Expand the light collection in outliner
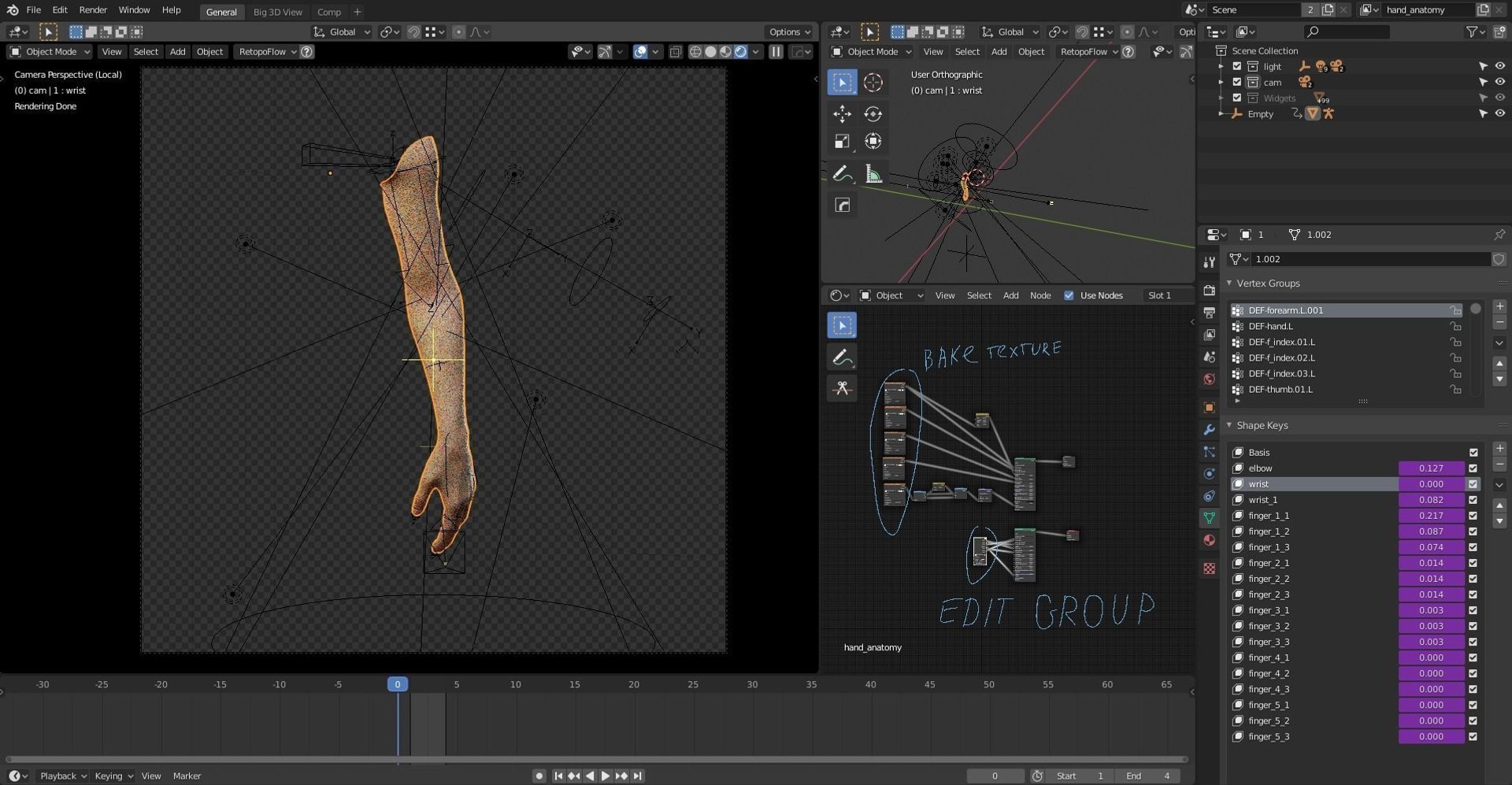The width and height of the screenshot is (1512, 785). click(1221, 66)
